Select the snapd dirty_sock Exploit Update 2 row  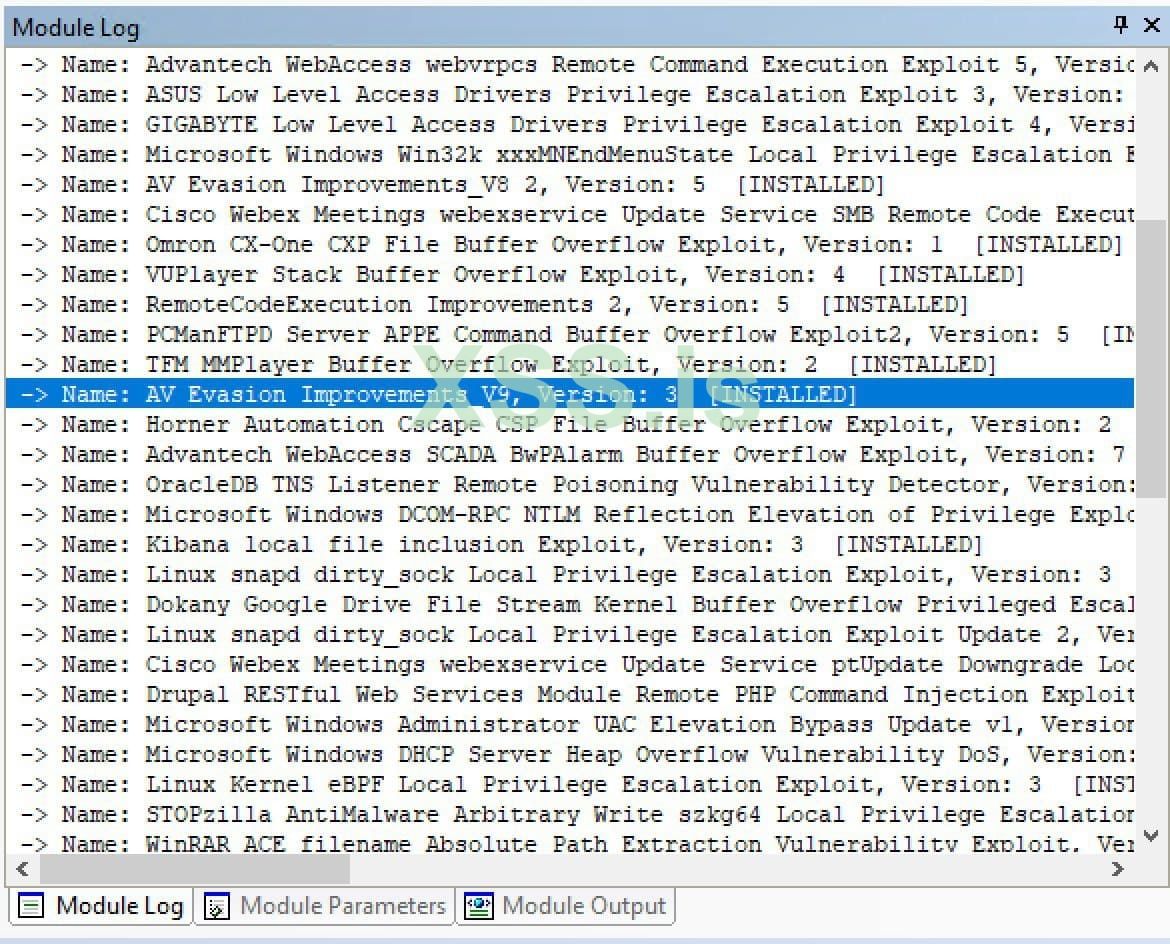(x=570, y=634)
